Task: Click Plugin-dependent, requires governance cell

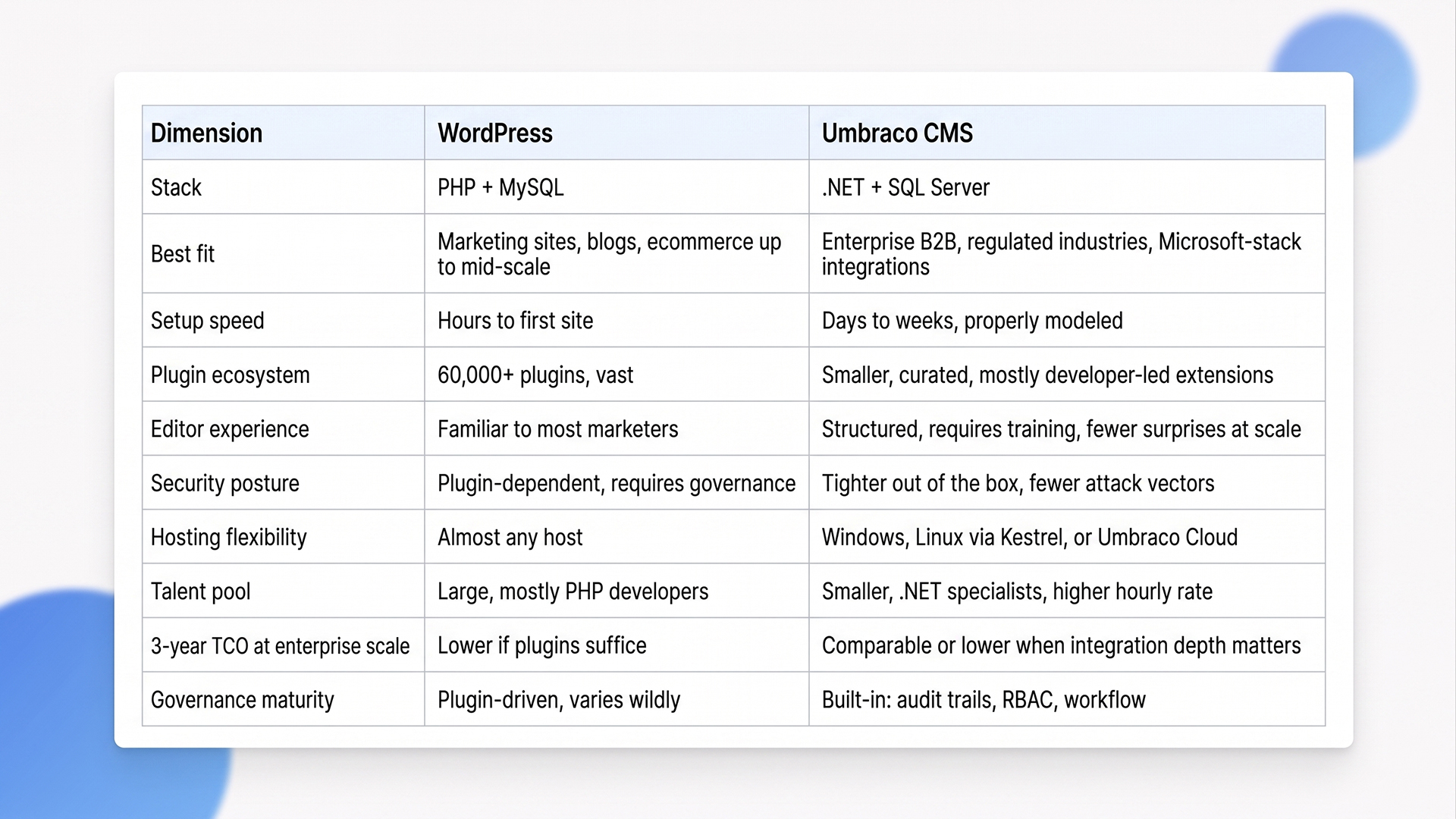Action: point(617,483)
